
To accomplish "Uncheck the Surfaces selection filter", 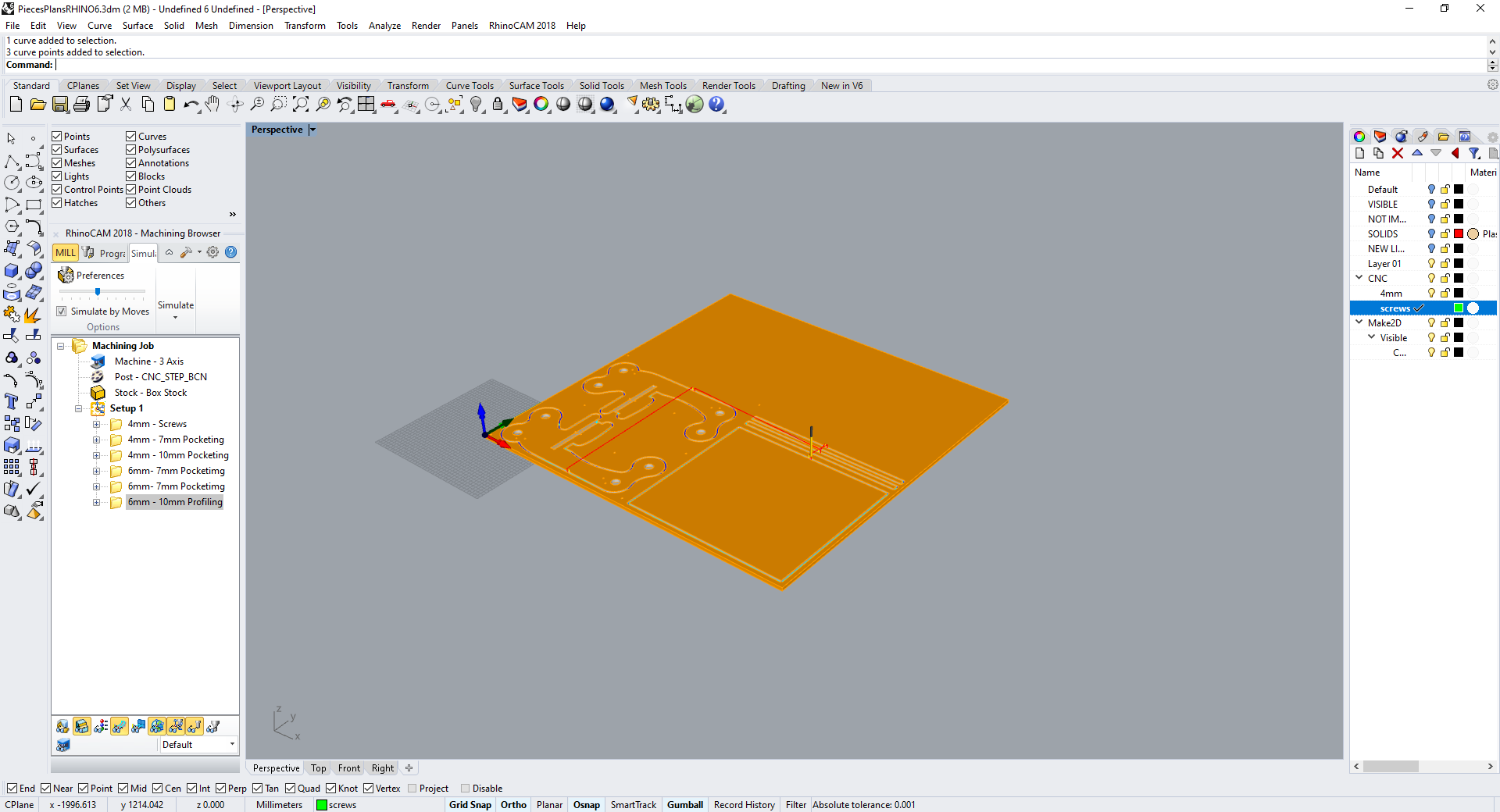I will tap(57, 150).
